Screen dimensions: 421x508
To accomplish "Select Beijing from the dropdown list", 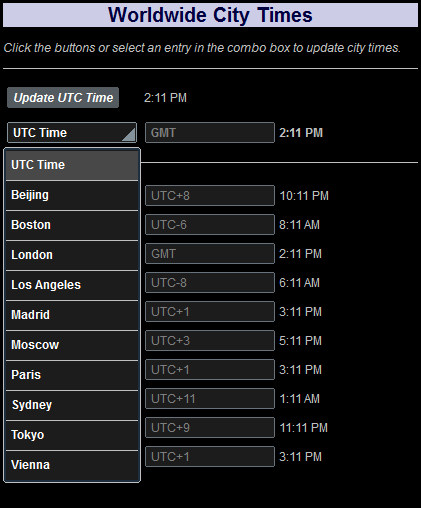I will [72, 195].
